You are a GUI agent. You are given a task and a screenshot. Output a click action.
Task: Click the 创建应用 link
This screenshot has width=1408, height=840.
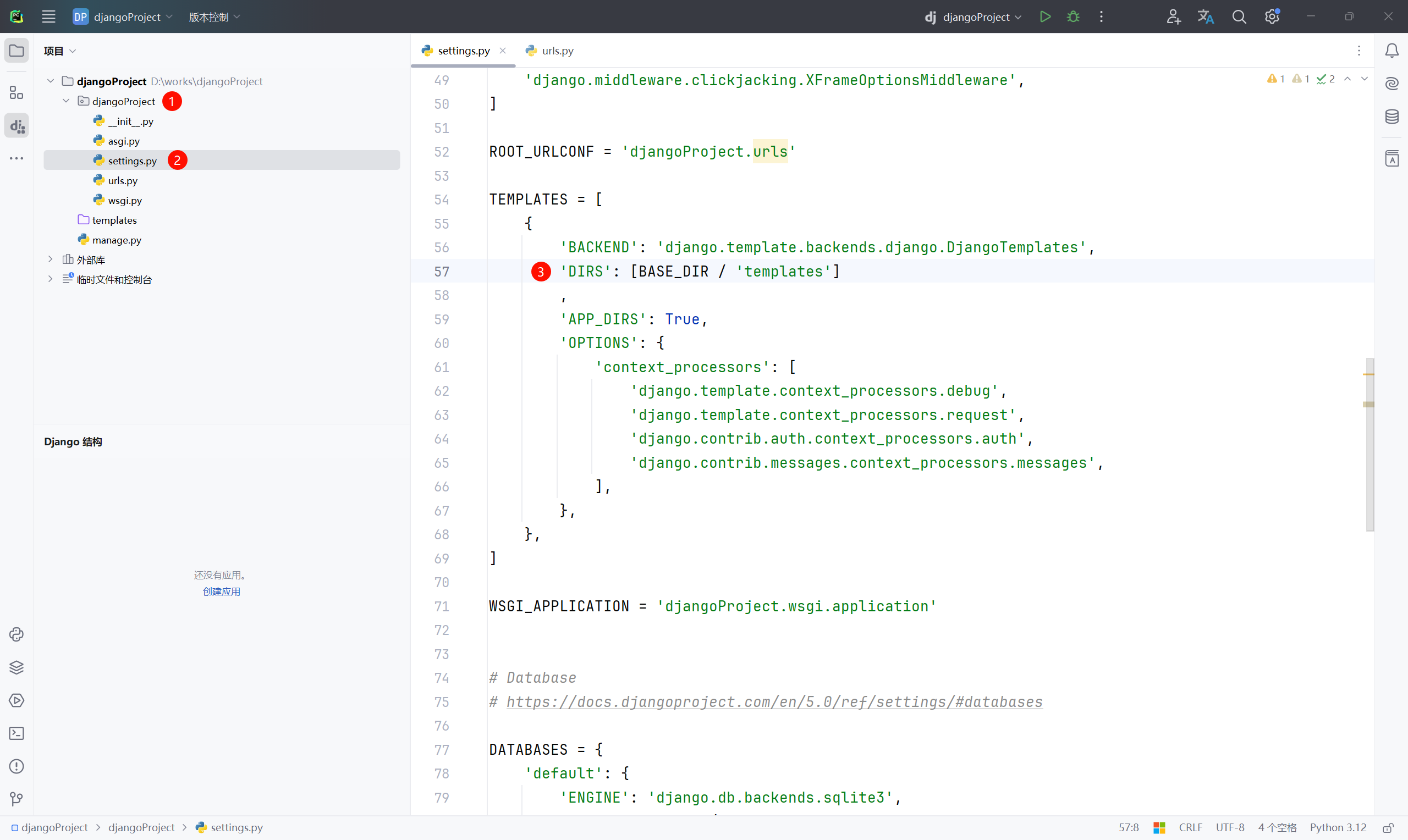click(x=221, y=592)
